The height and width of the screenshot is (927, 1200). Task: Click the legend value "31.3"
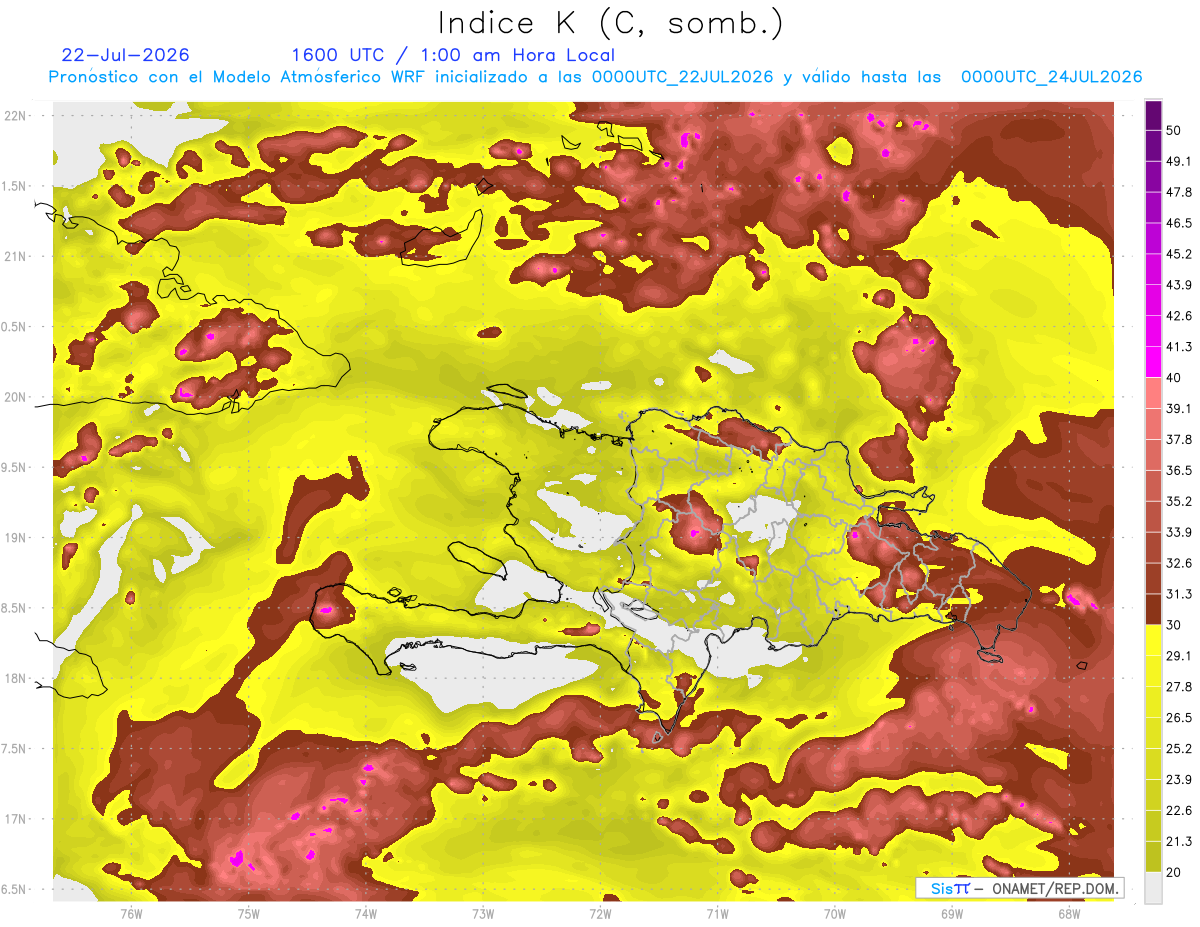(x=1178, y=594)
